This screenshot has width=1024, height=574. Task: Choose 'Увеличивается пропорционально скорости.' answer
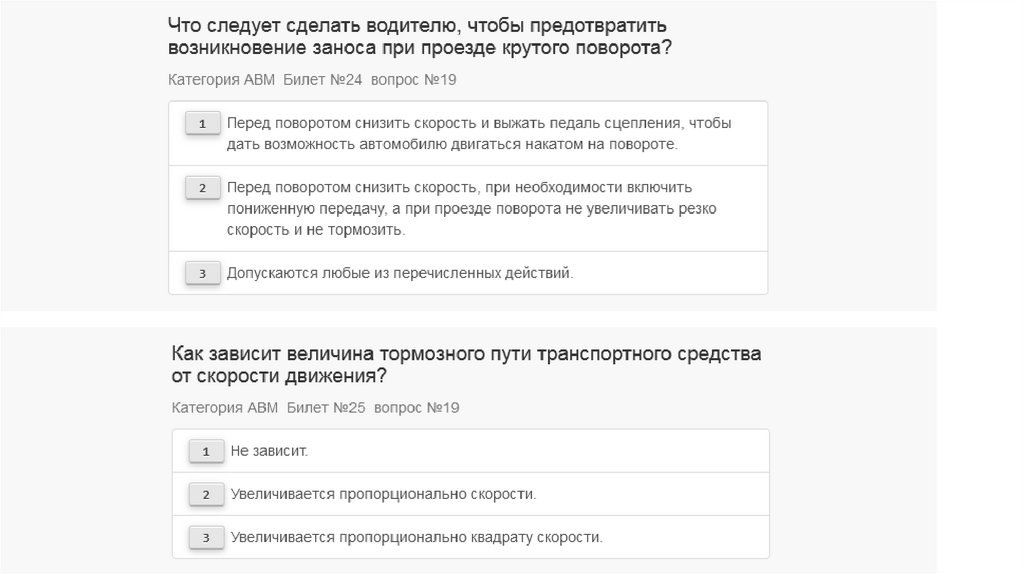pos(383,494)
